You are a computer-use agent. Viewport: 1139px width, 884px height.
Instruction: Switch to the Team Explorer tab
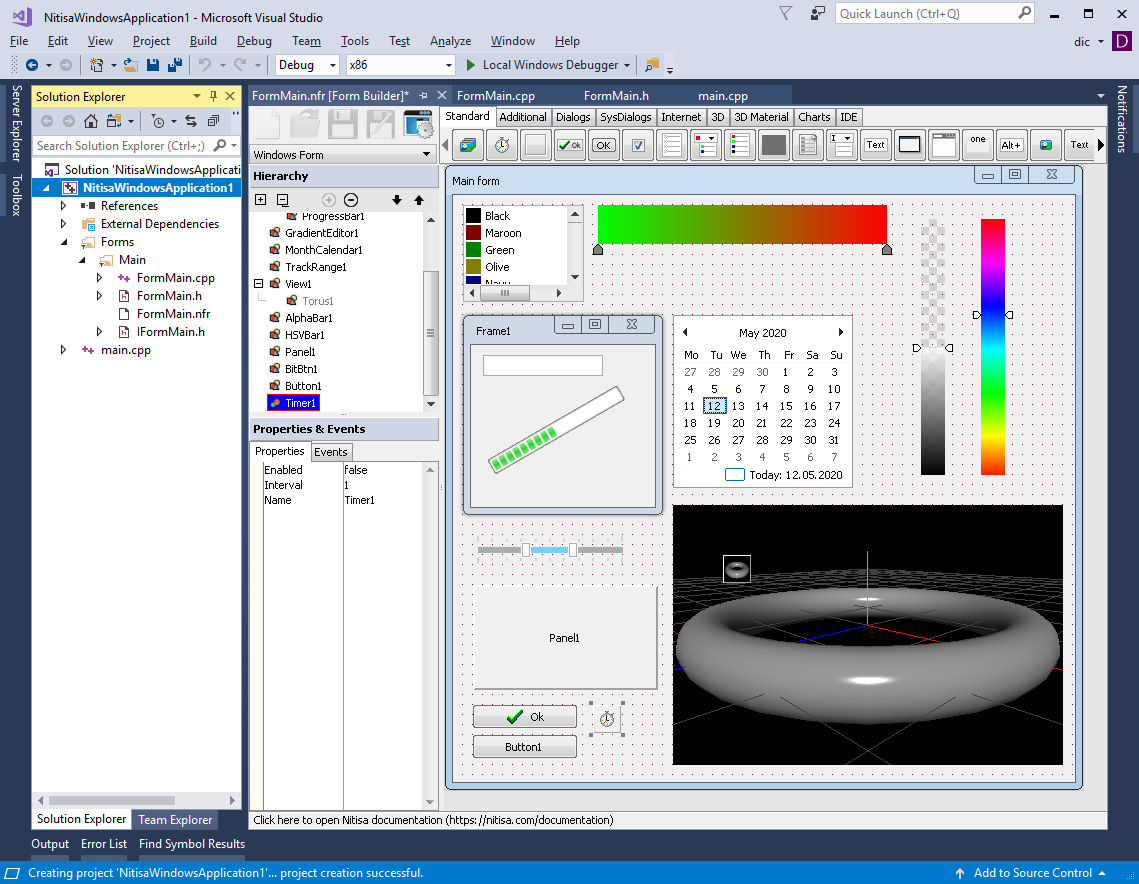[x=175, y=819]
